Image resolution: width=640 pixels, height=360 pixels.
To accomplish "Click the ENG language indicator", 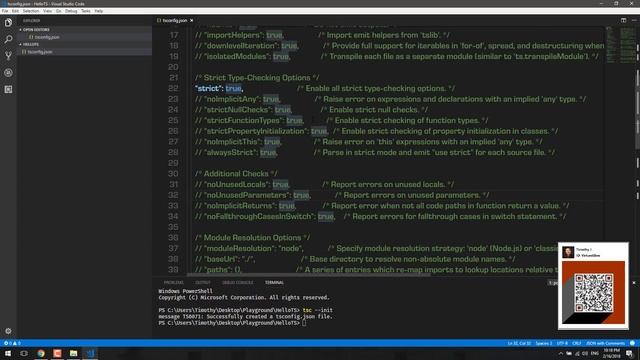I will pyautogui.click(x=595, y=353).
